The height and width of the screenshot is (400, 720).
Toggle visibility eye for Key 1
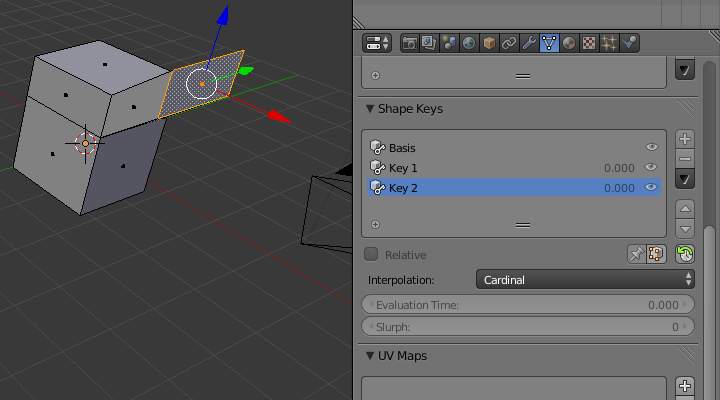(651, 167)
